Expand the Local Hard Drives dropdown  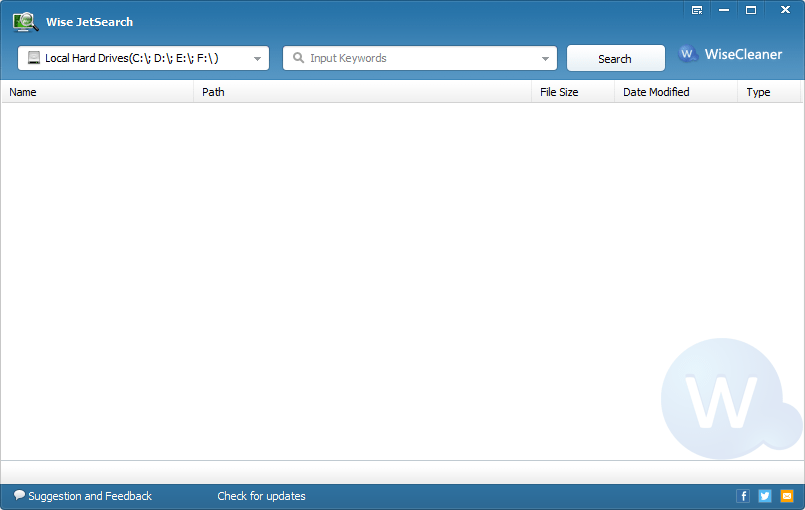click(x=257, y=59)
